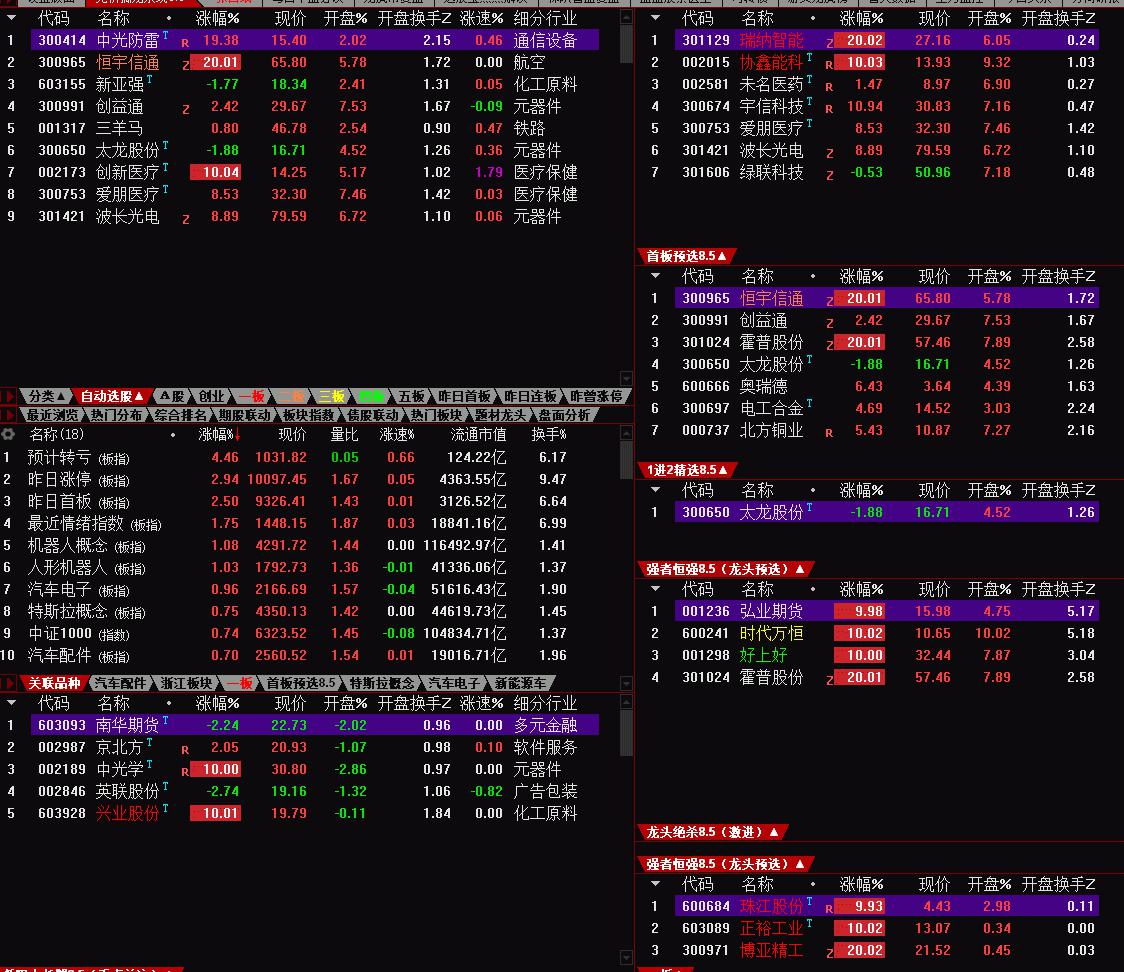Image resolution: width=1124 pixels, height=972 pixels.
Task: Expand the 分类▲ tab menu
Action: click(x=47, y=396)
